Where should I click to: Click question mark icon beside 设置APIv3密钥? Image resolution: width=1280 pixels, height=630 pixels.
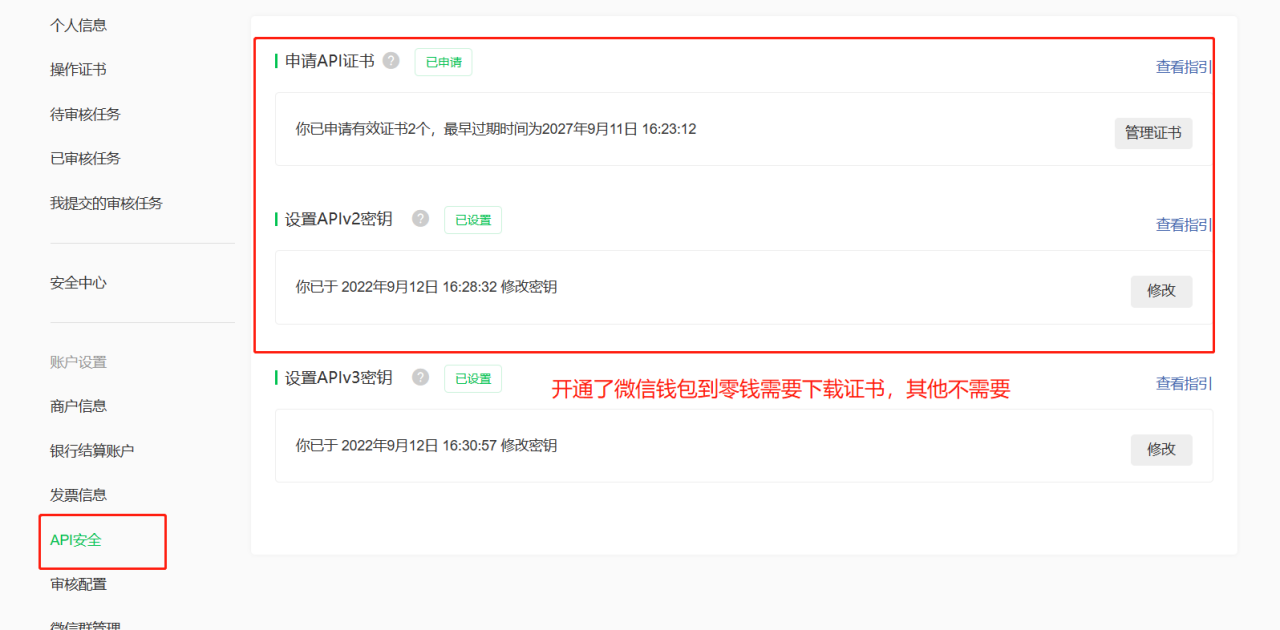tap(421, 377)
